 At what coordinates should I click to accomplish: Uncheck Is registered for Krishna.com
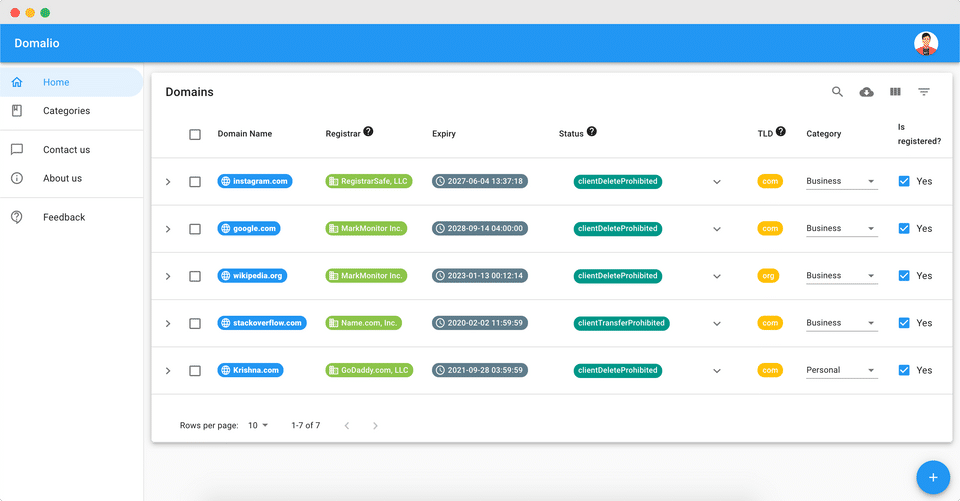point(904,370)
